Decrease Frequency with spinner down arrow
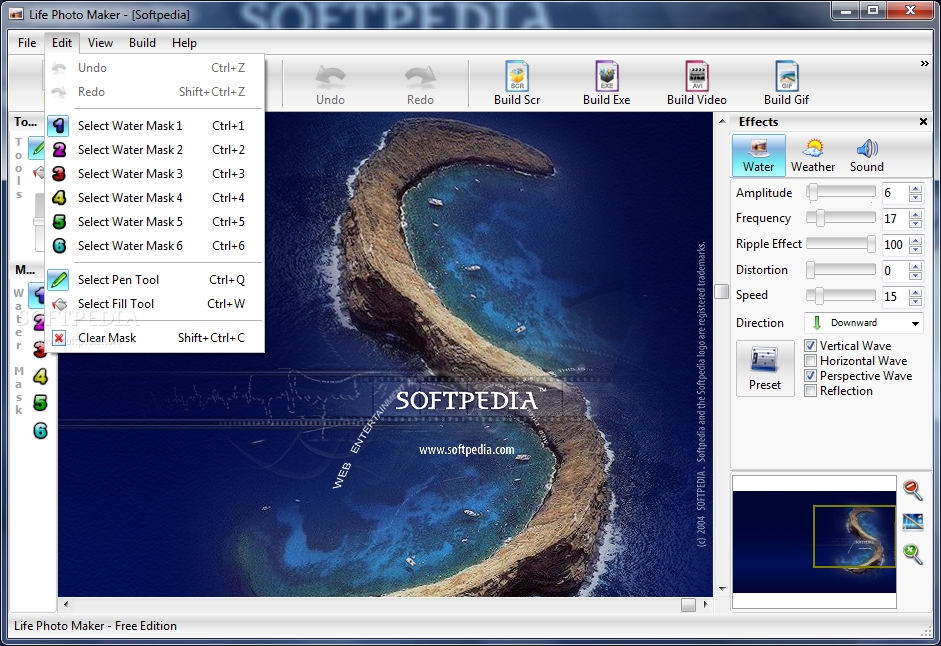 [915, 223]
